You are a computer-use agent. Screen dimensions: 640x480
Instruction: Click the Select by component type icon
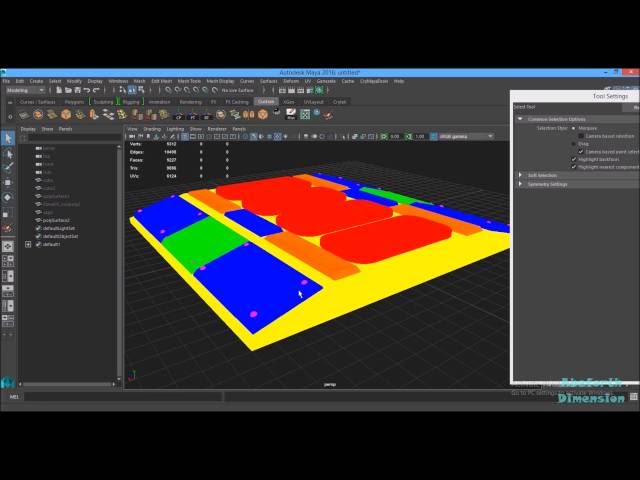(x=141, y=90)
